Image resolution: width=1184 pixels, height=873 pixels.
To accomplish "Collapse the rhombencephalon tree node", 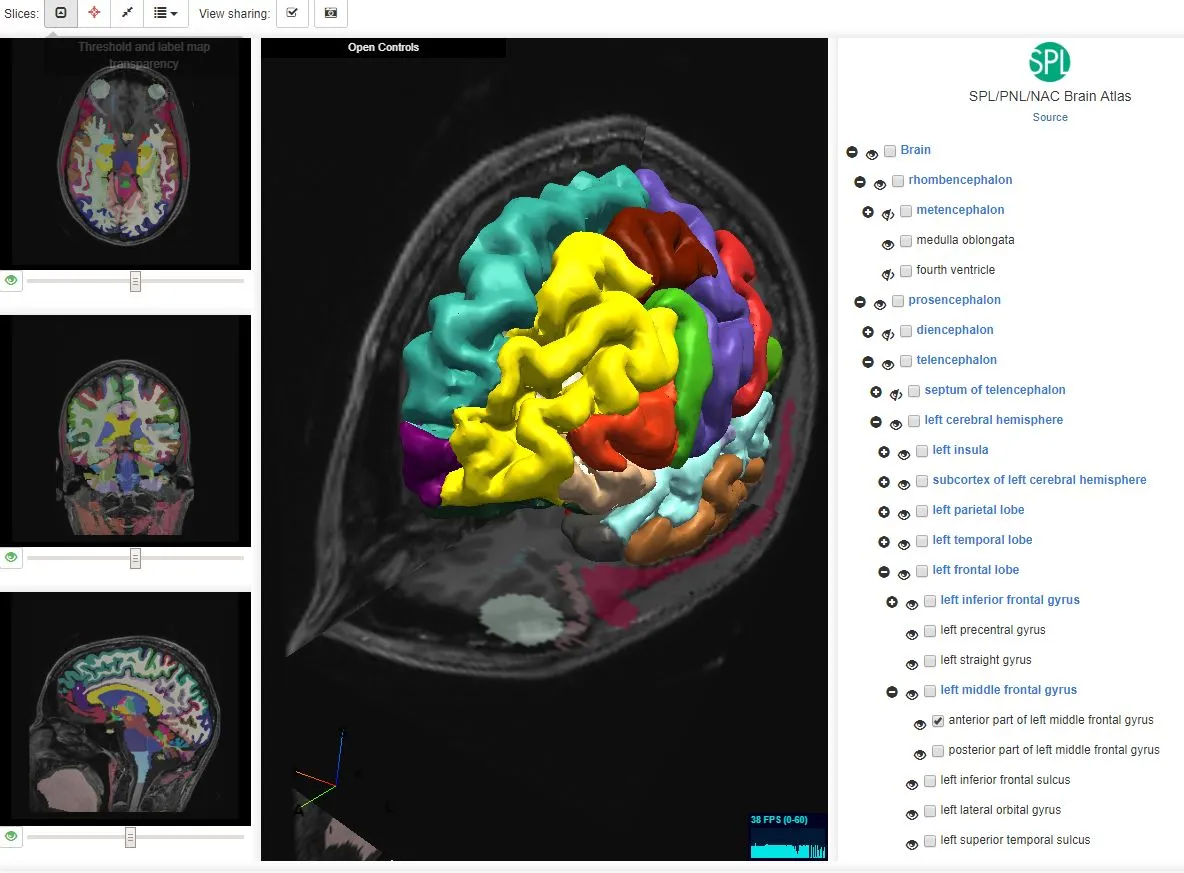I will [860, 182].
